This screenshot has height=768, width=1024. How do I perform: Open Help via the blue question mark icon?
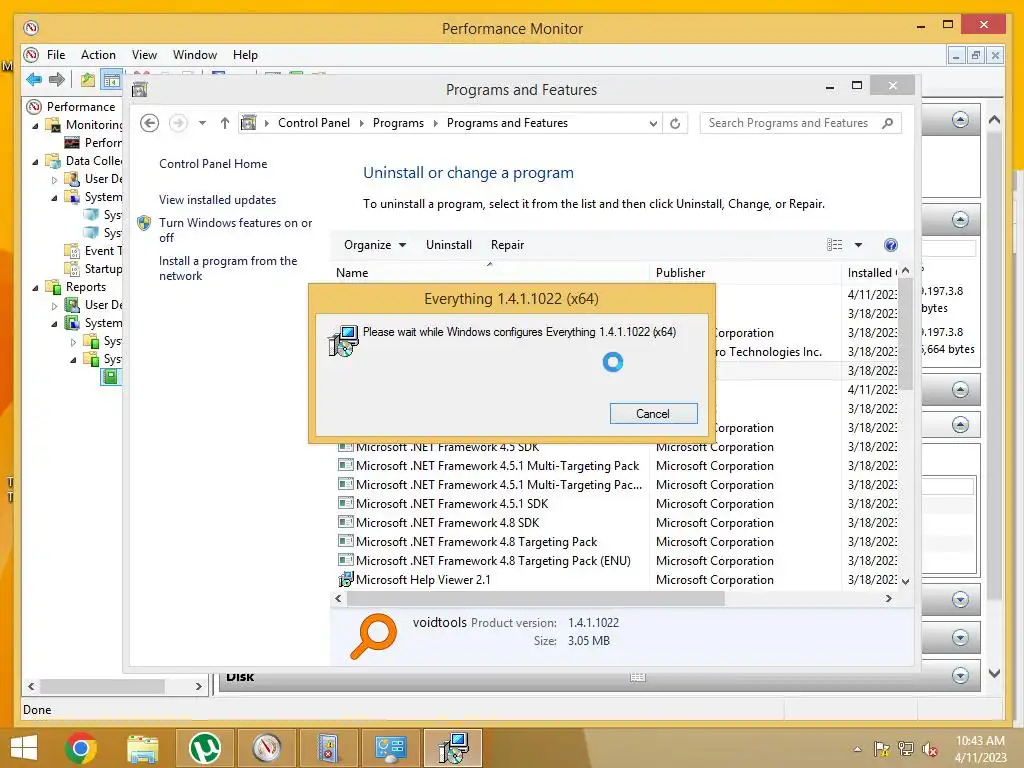point(890,245)
